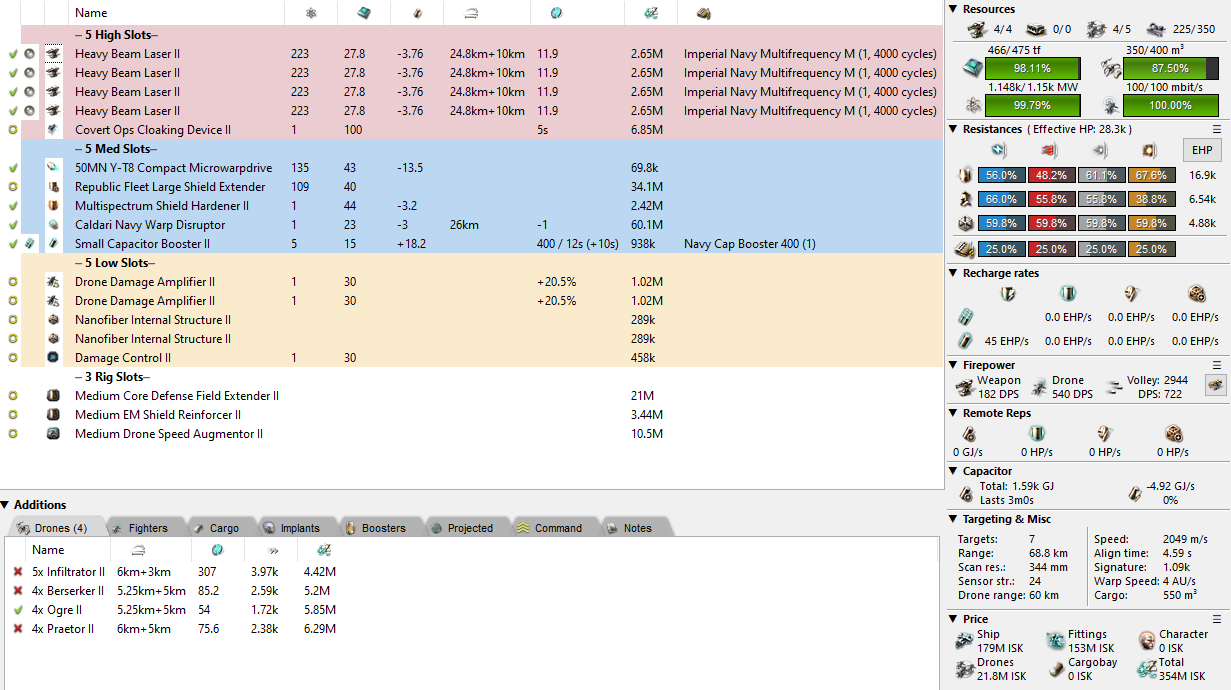Collapse the Resources panel

[954, 9]
